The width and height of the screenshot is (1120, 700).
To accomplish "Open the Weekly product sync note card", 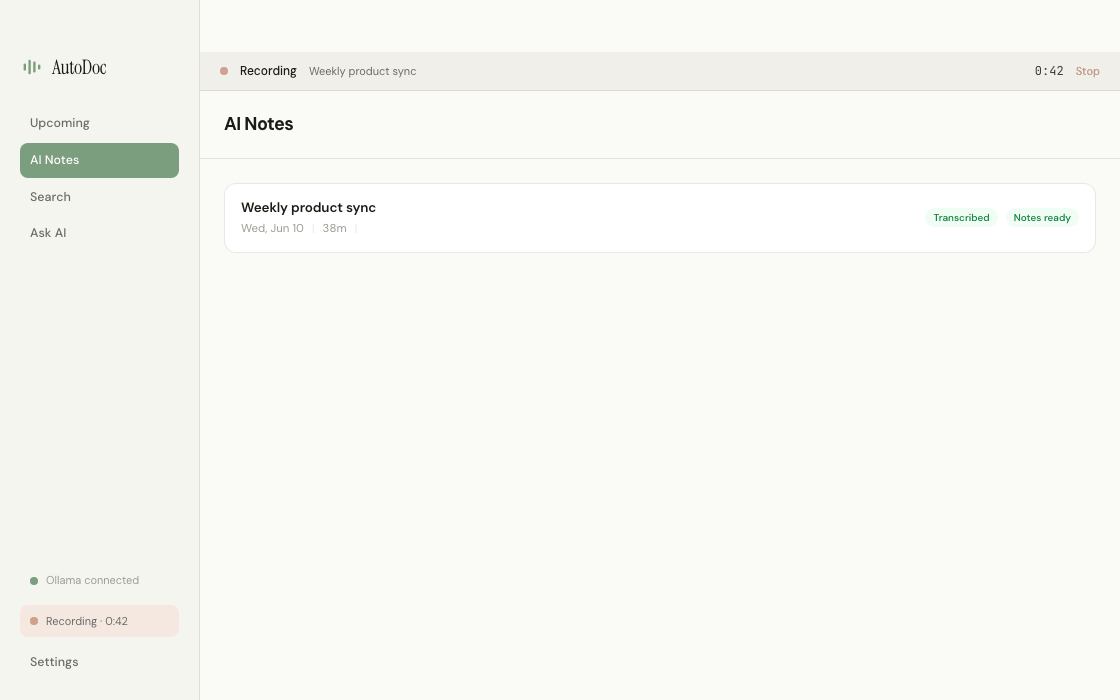I will (659, 218).
